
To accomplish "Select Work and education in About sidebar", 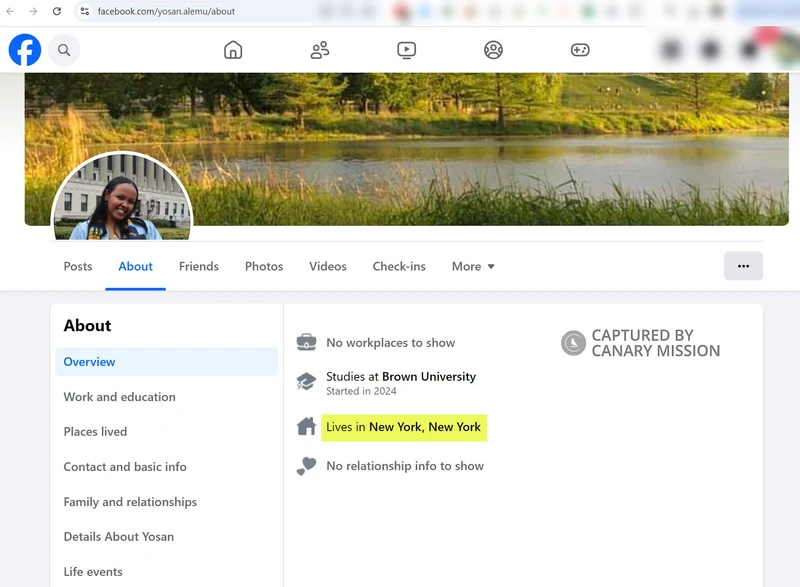I will coord(119,397).
